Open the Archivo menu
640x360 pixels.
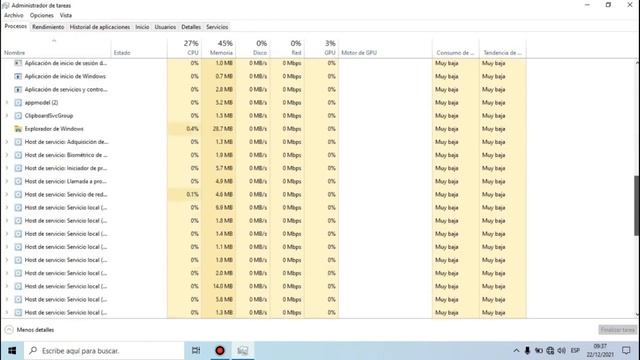(13, 15)
